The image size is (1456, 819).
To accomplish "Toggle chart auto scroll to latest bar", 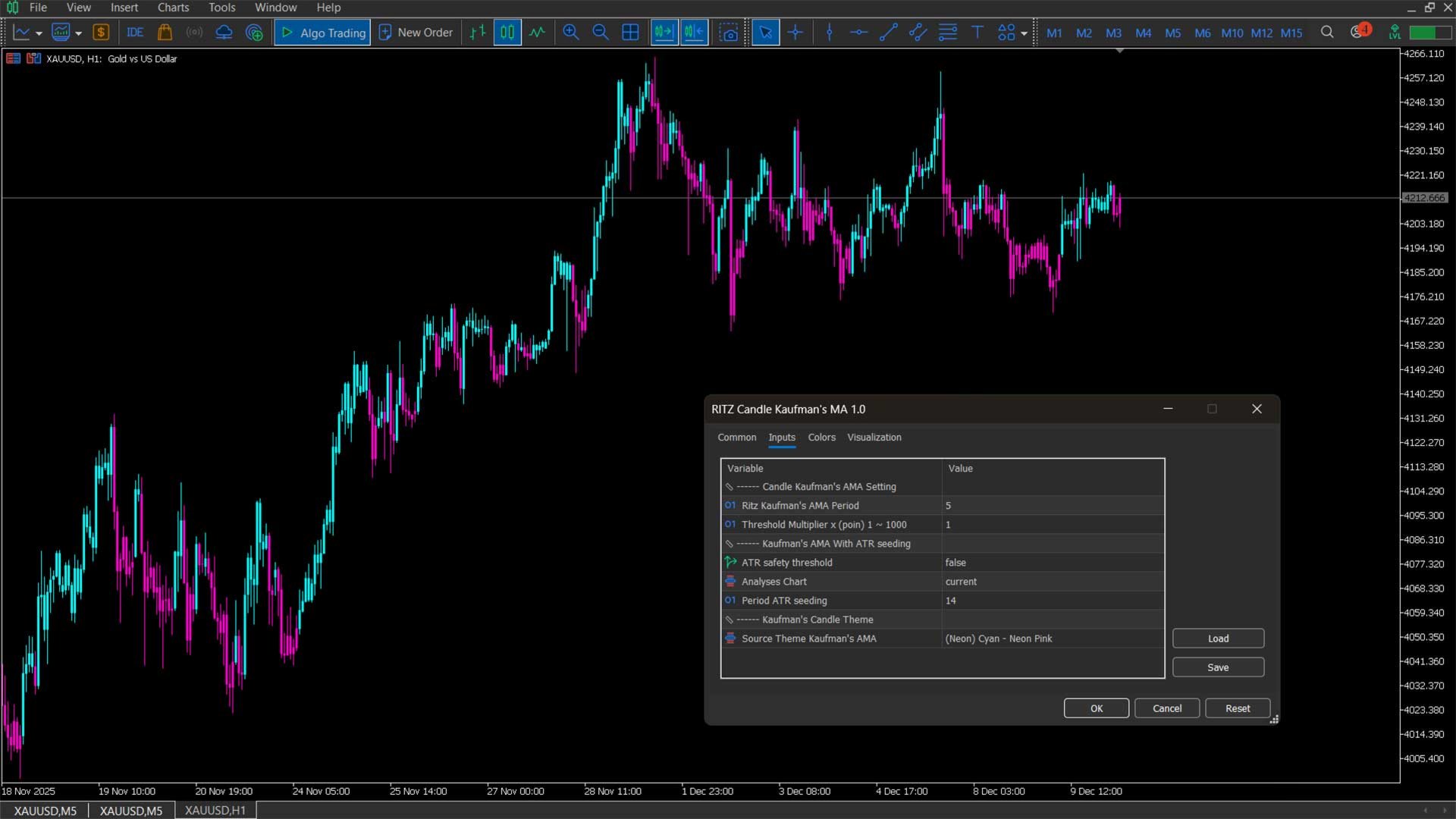I will (664, 33).
